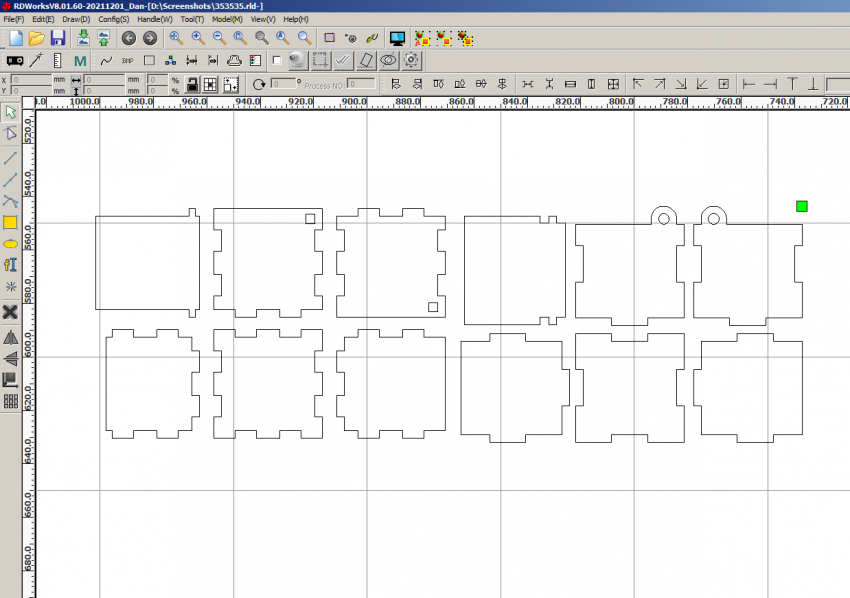Open the array grid tool
The height and width of the screenshot is (598, 850).
point(11,401)
